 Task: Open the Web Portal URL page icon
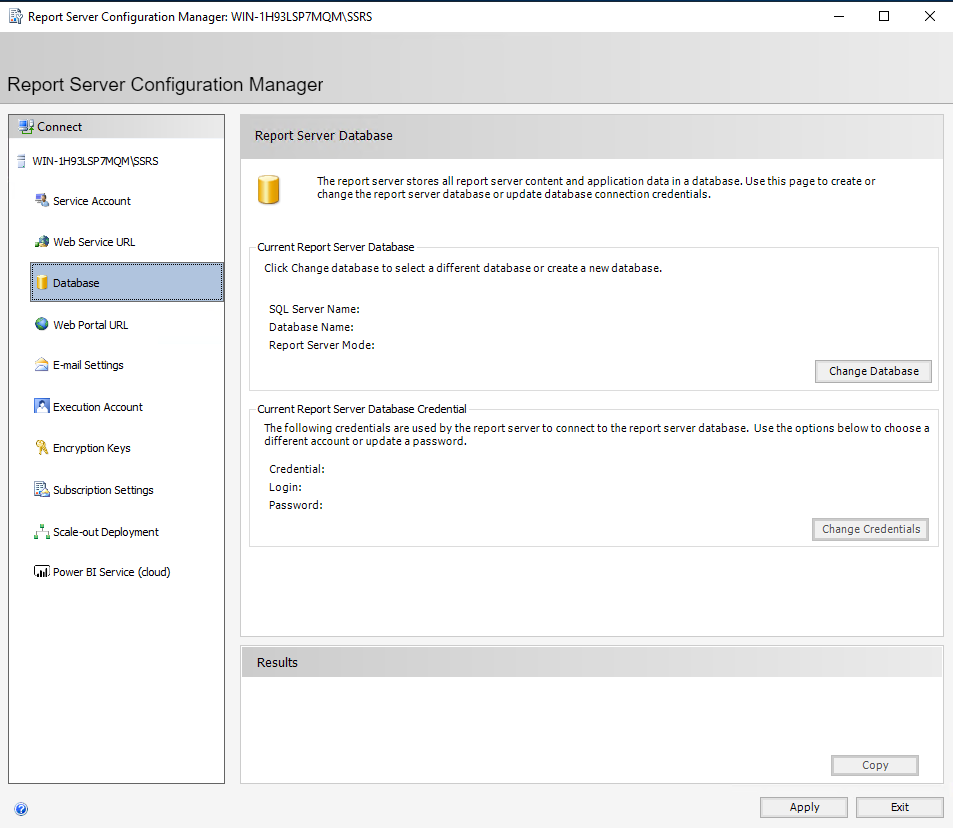click(44, 324)
